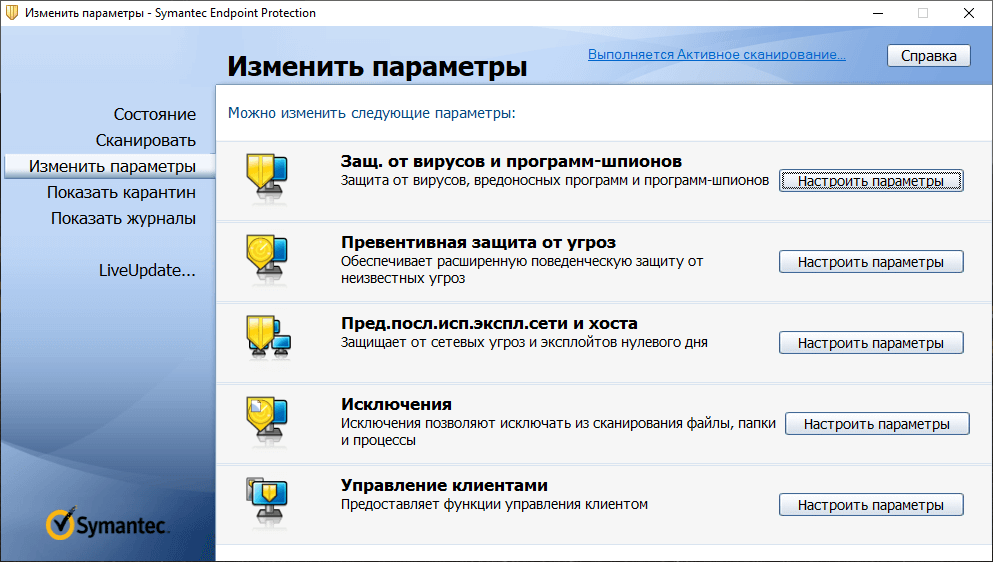Go to the Сканировать page
This screenshot has width=993, height=562.
[x=146, y=140]
